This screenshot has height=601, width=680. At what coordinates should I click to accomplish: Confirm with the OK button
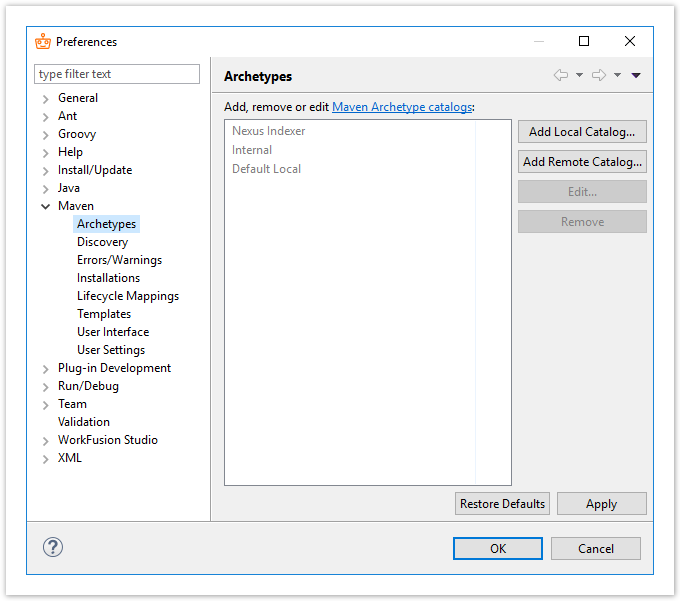point(498,549)
